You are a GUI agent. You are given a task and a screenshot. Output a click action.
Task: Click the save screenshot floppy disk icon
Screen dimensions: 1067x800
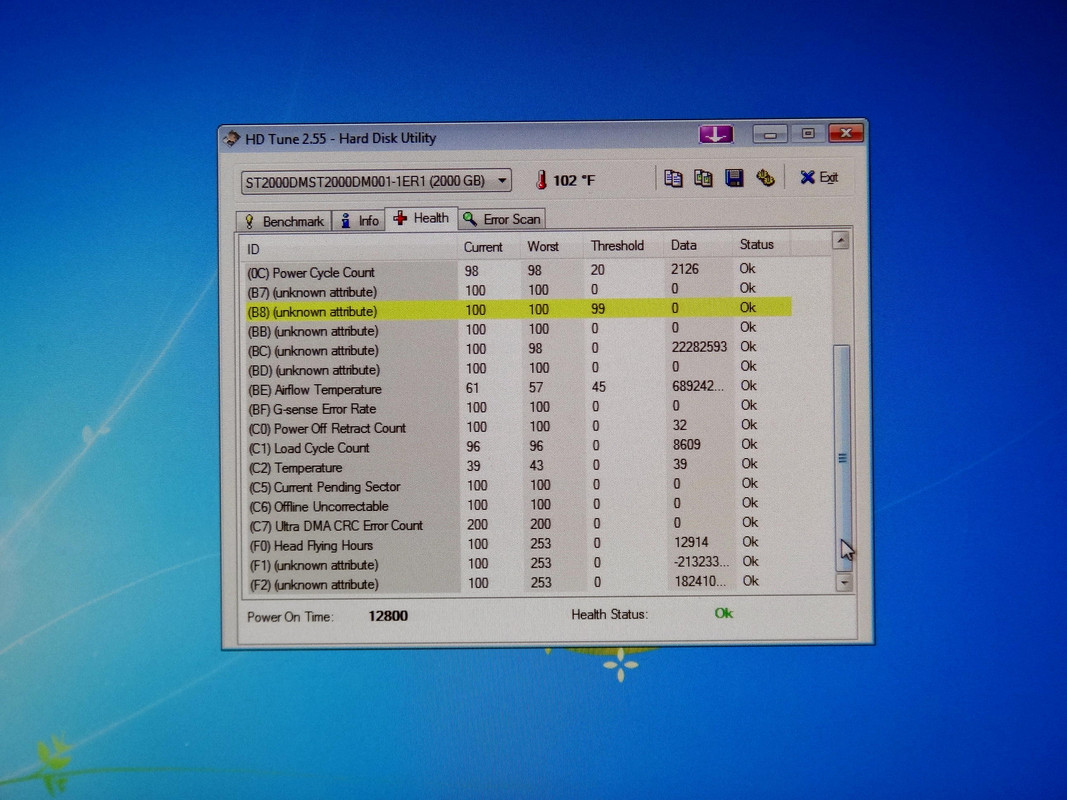734,178
